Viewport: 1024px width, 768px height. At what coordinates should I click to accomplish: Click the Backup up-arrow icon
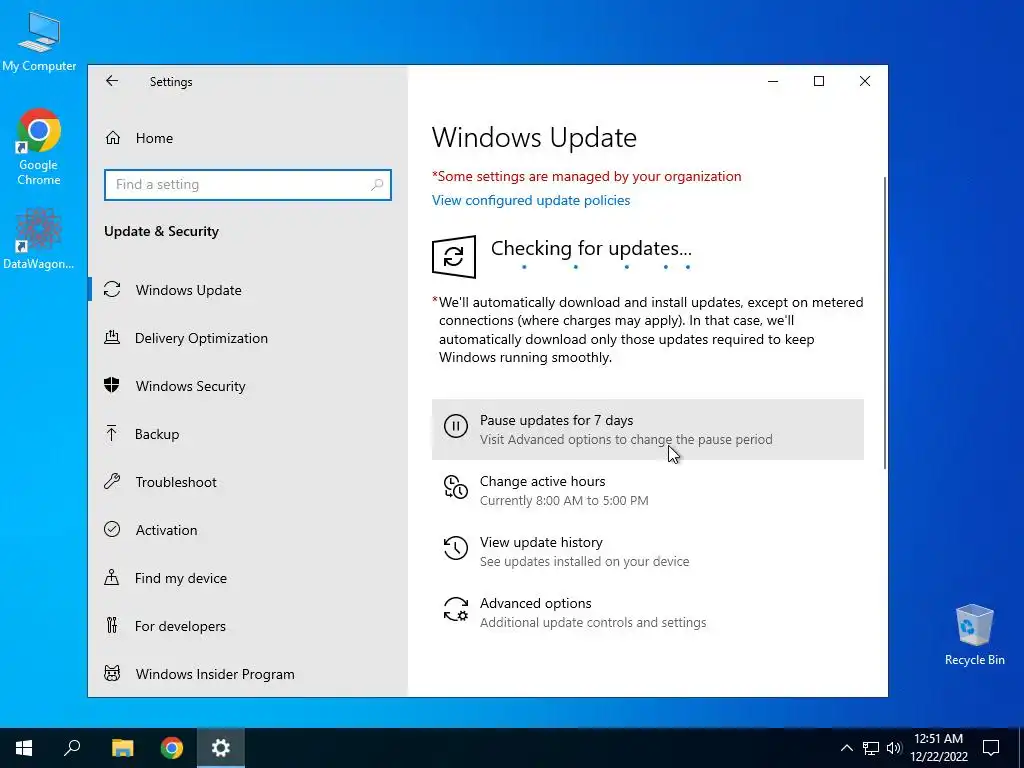[112, 433]
